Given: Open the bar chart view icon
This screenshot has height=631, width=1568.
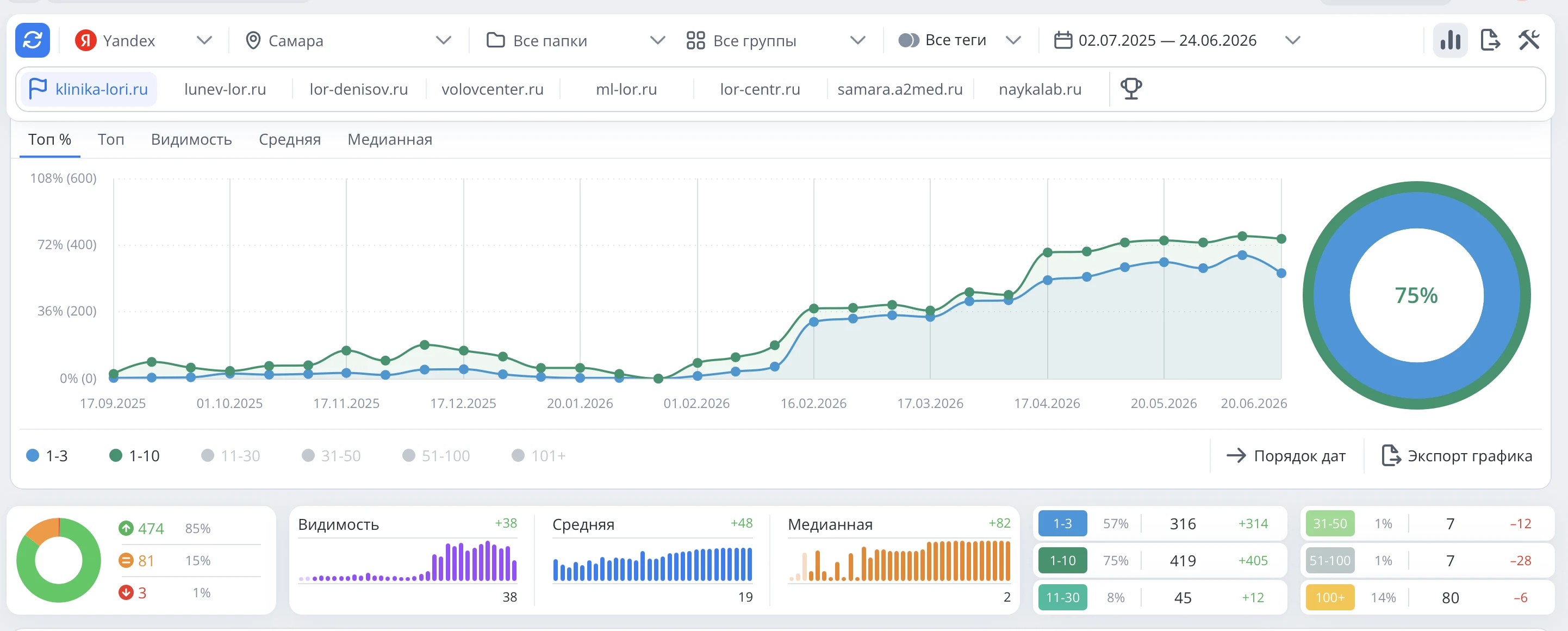Looking at the screenshot, I should pos(1450,40).
